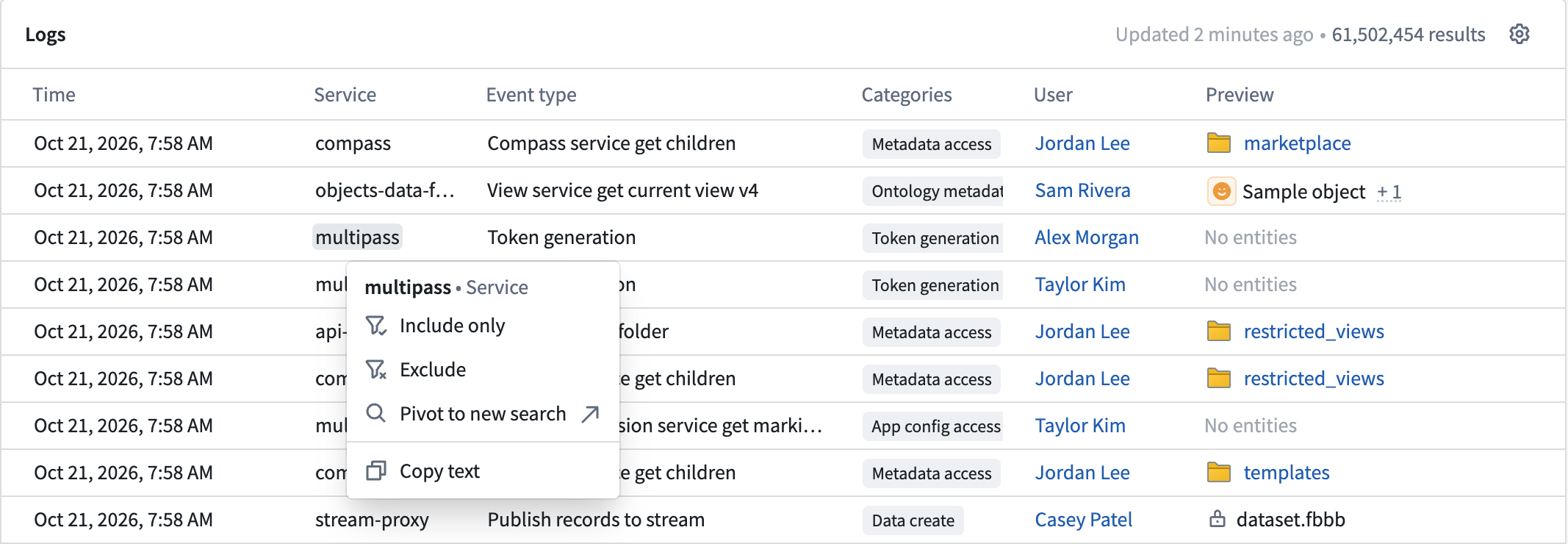
Task: Open the logs settings gear icon
Action: click(x=1519, y=34)
